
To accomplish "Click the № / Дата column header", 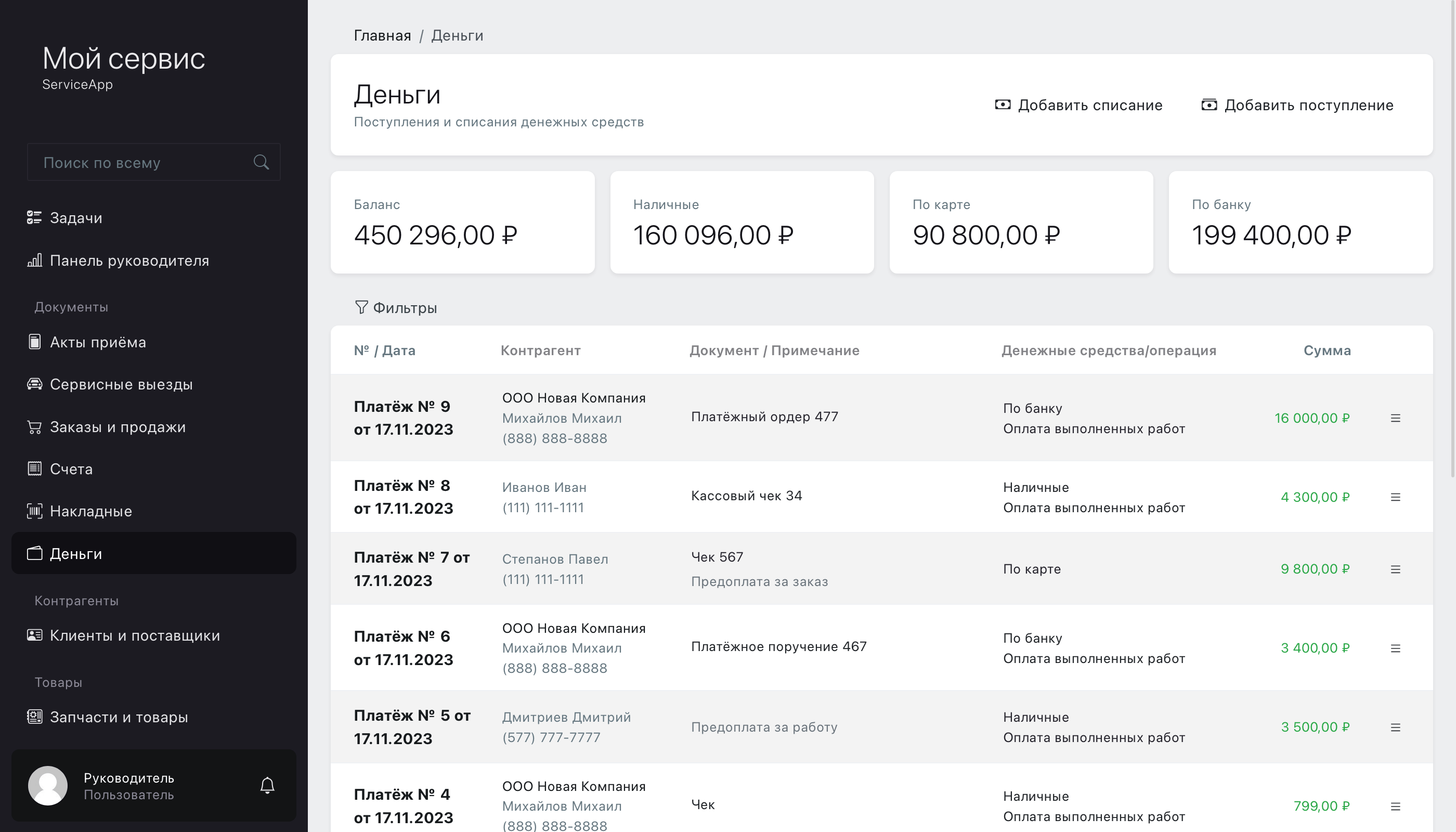I will click(x=384, y=350).
